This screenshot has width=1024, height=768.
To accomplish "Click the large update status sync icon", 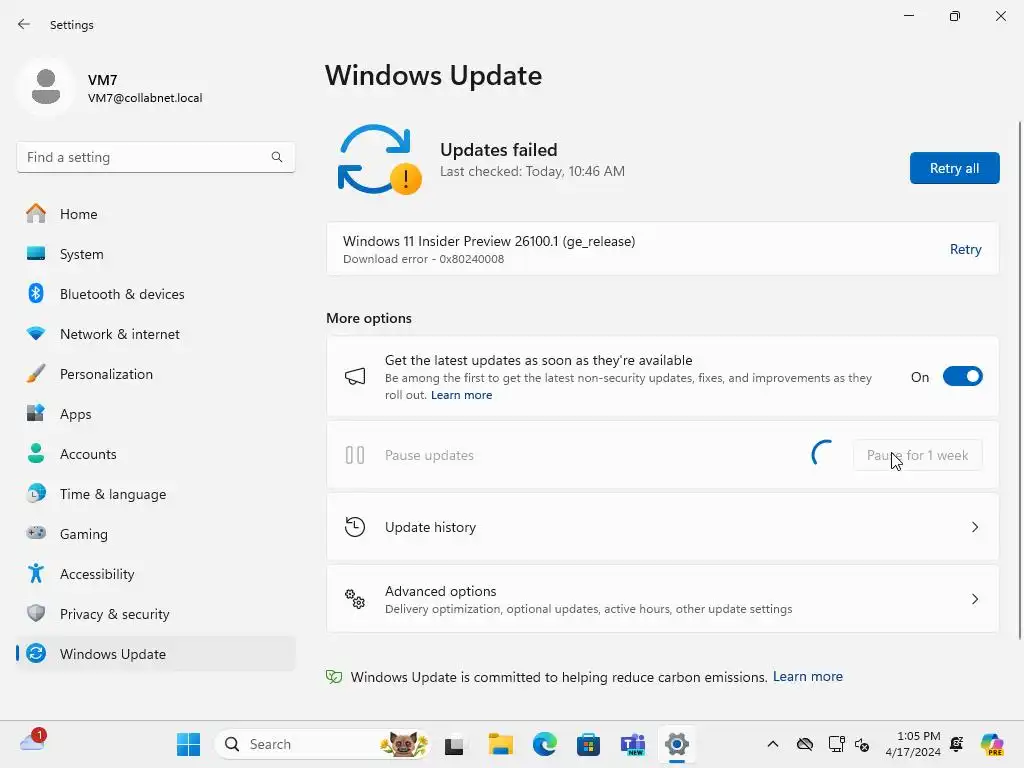I will click(x=379, y=160).
